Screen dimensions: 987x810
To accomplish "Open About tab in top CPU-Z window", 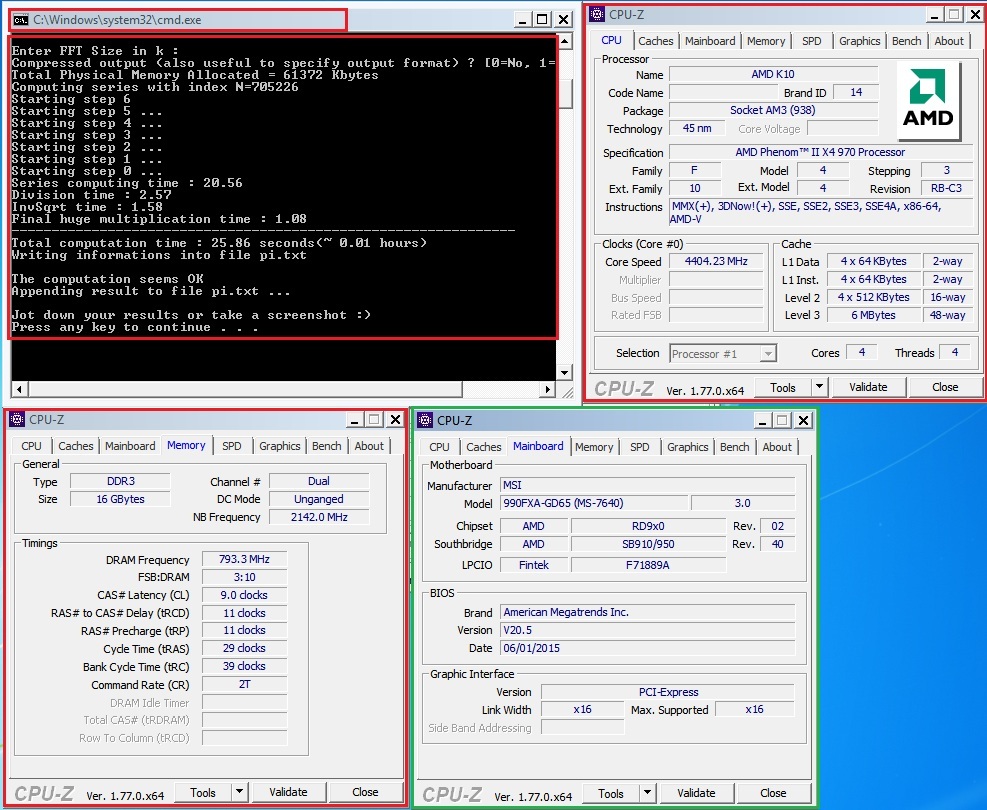I will [949, 41].
